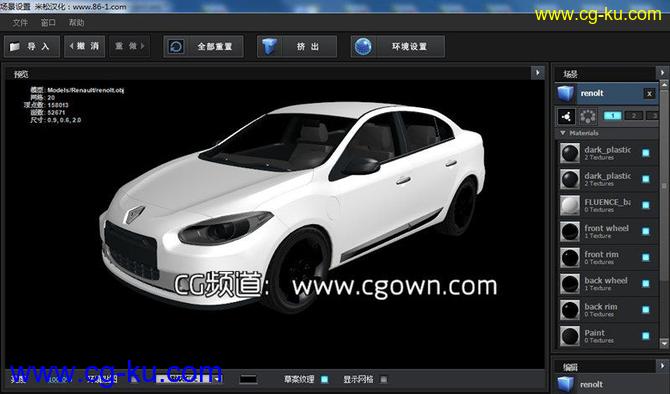This screenshot has height=394, width=670.
Task: Click the blue cube beside renolt in Scene panel
Action: pyautogui.click(x=566, y=93)
